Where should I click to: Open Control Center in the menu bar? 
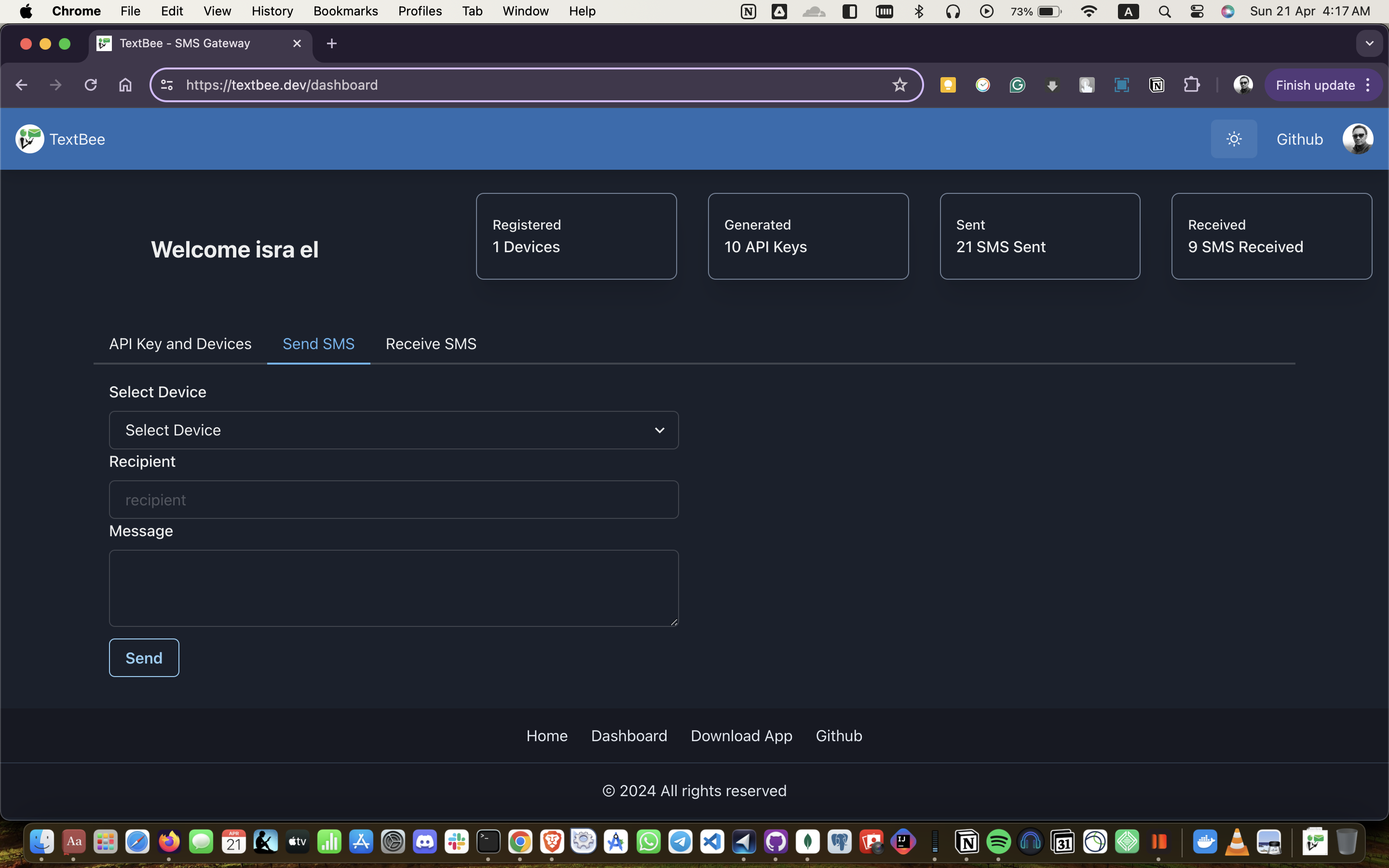point(1197,12)
